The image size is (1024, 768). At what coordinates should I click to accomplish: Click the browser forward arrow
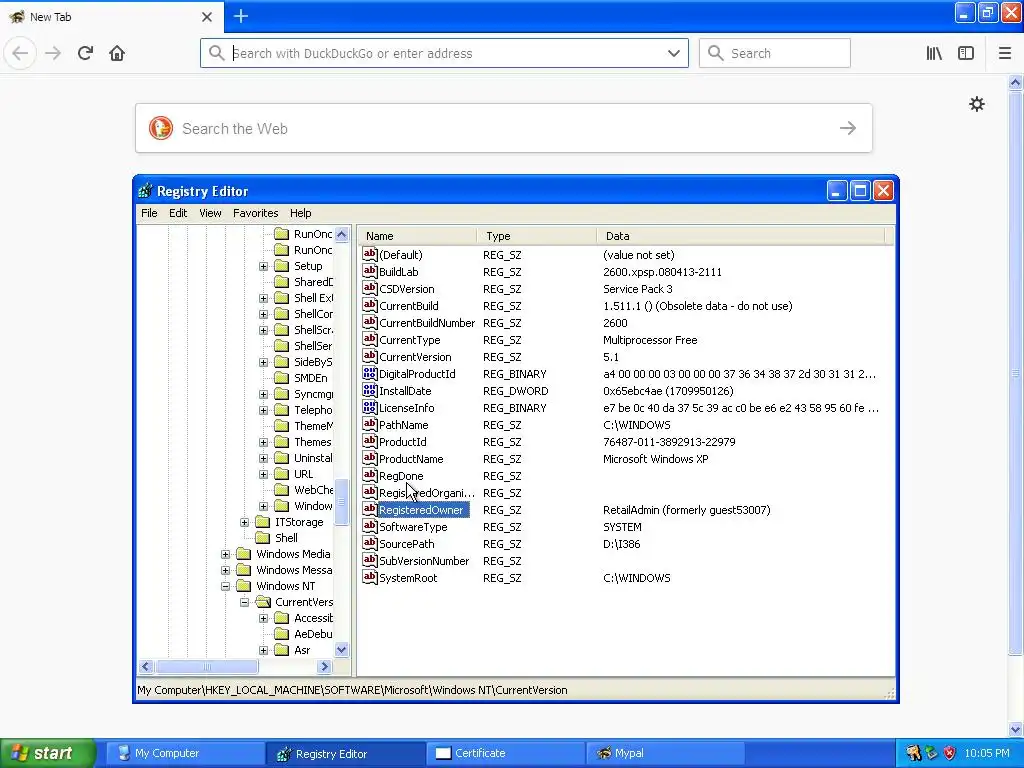[53, 53]
